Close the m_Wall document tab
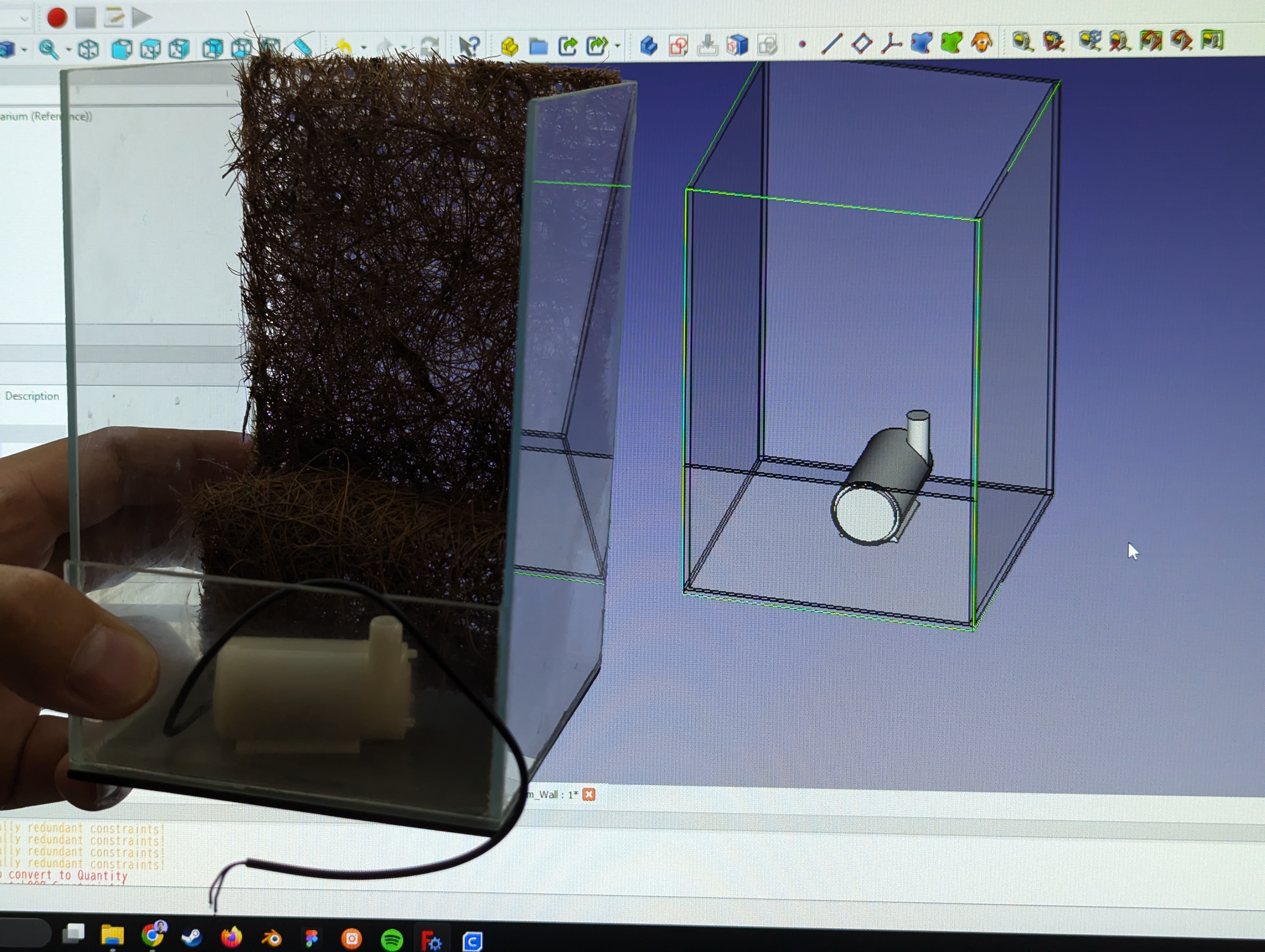 [588, 794]
